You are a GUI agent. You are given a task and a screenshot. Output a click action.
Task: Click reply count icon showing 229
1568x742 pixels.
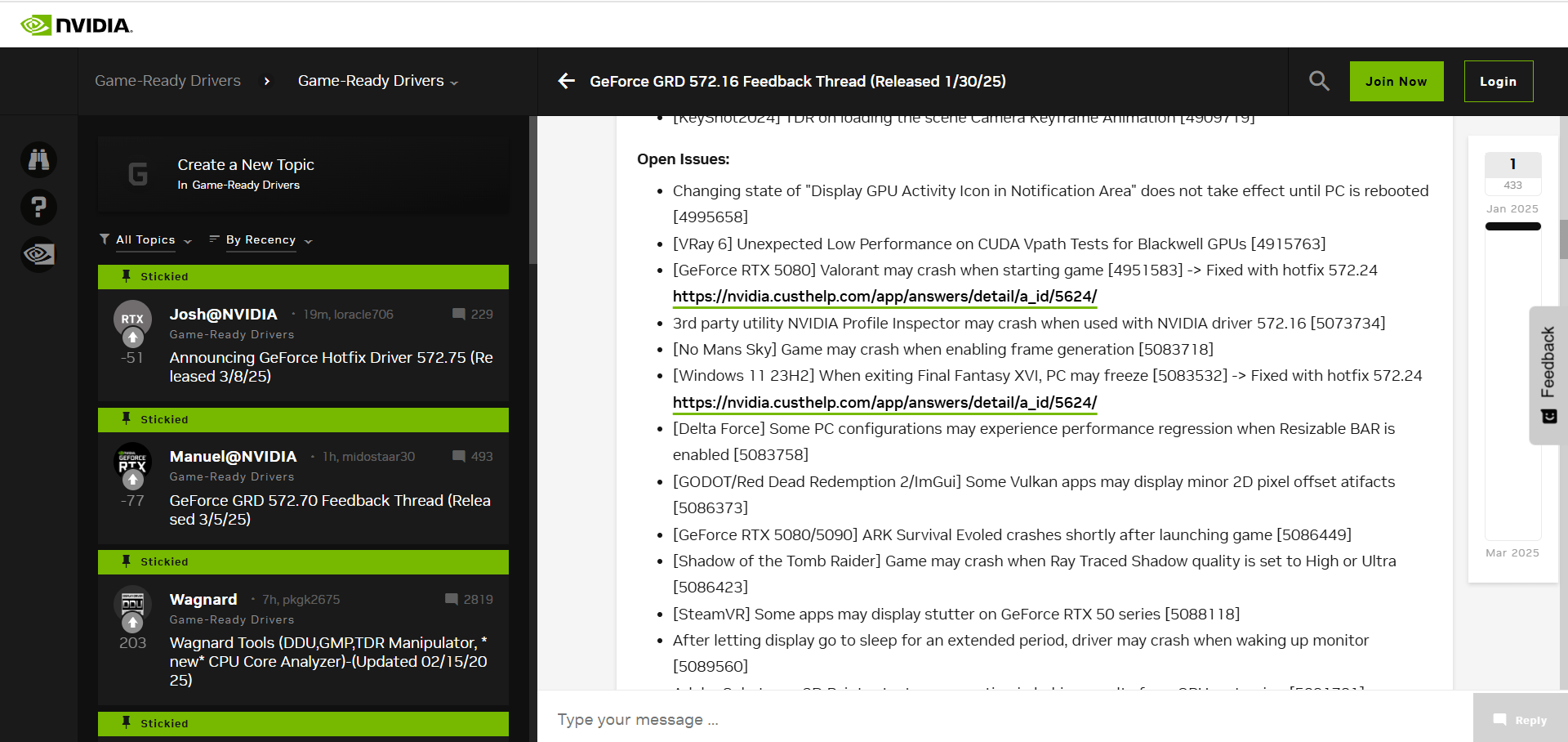[459, 314]
